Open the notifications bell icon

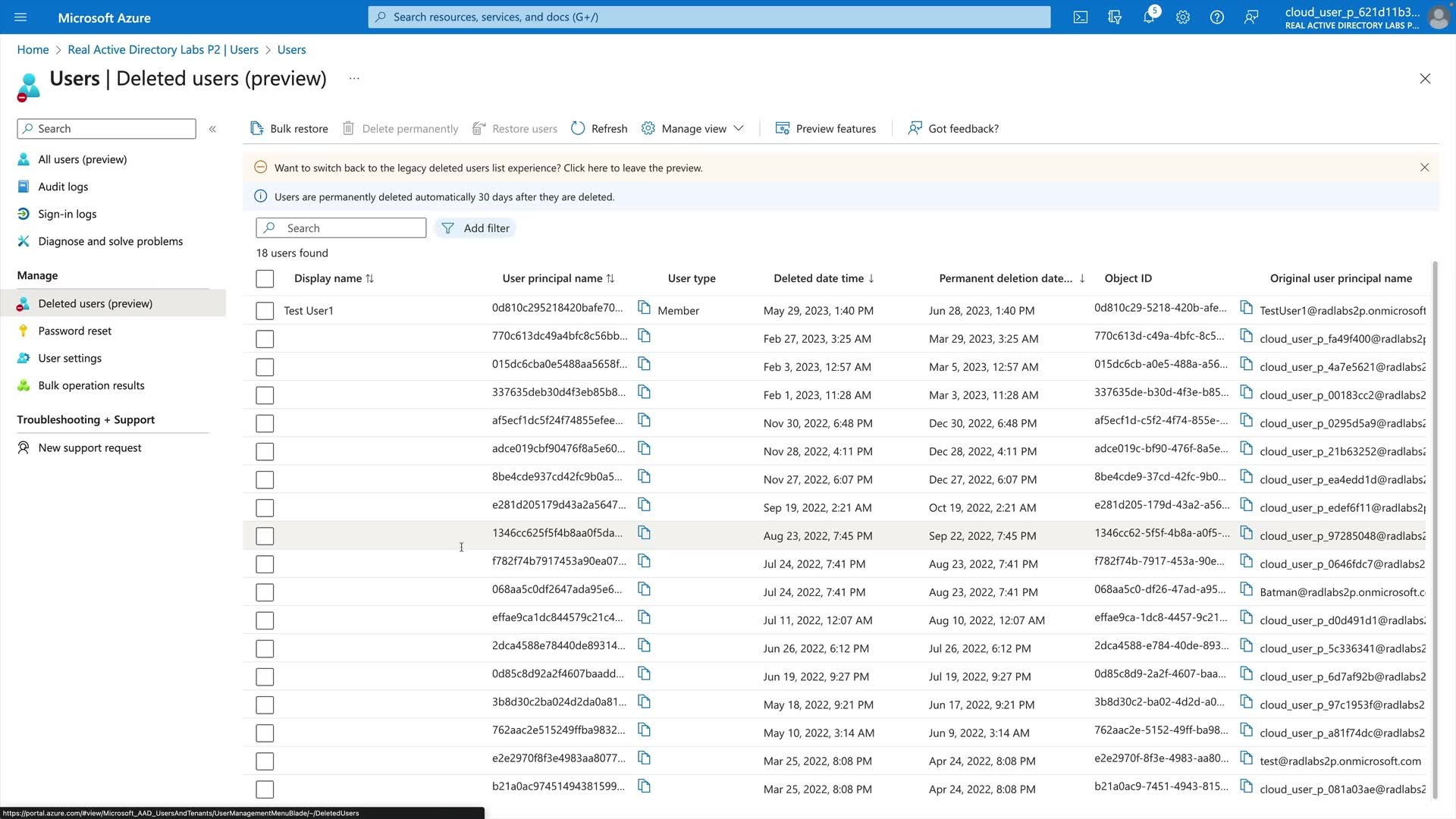coord(1148,17)
